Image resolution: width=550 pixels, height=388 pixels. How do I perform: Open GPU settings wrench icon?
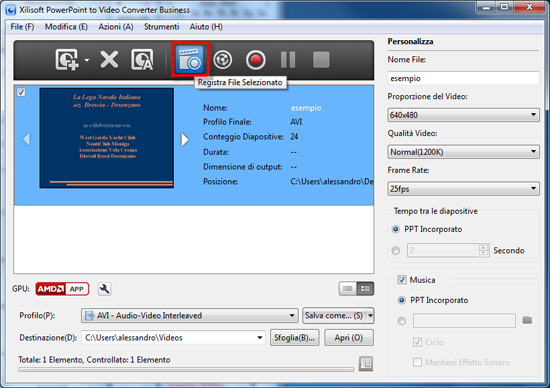click(x=105, y=289)
